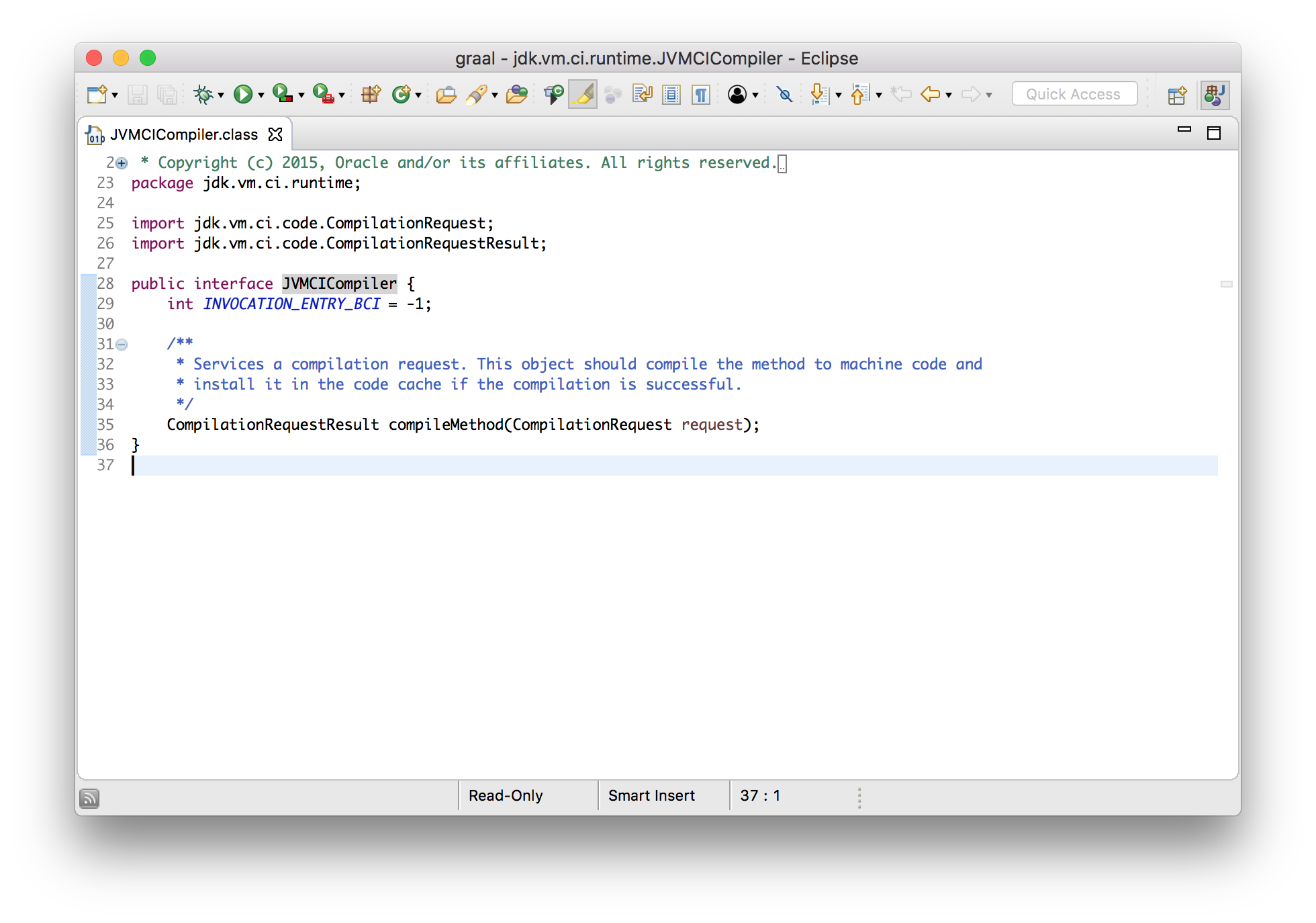Select the Java perspective button
Image resolution: width=1316 pixels, height=923 pixels.
pos(1214,94)
